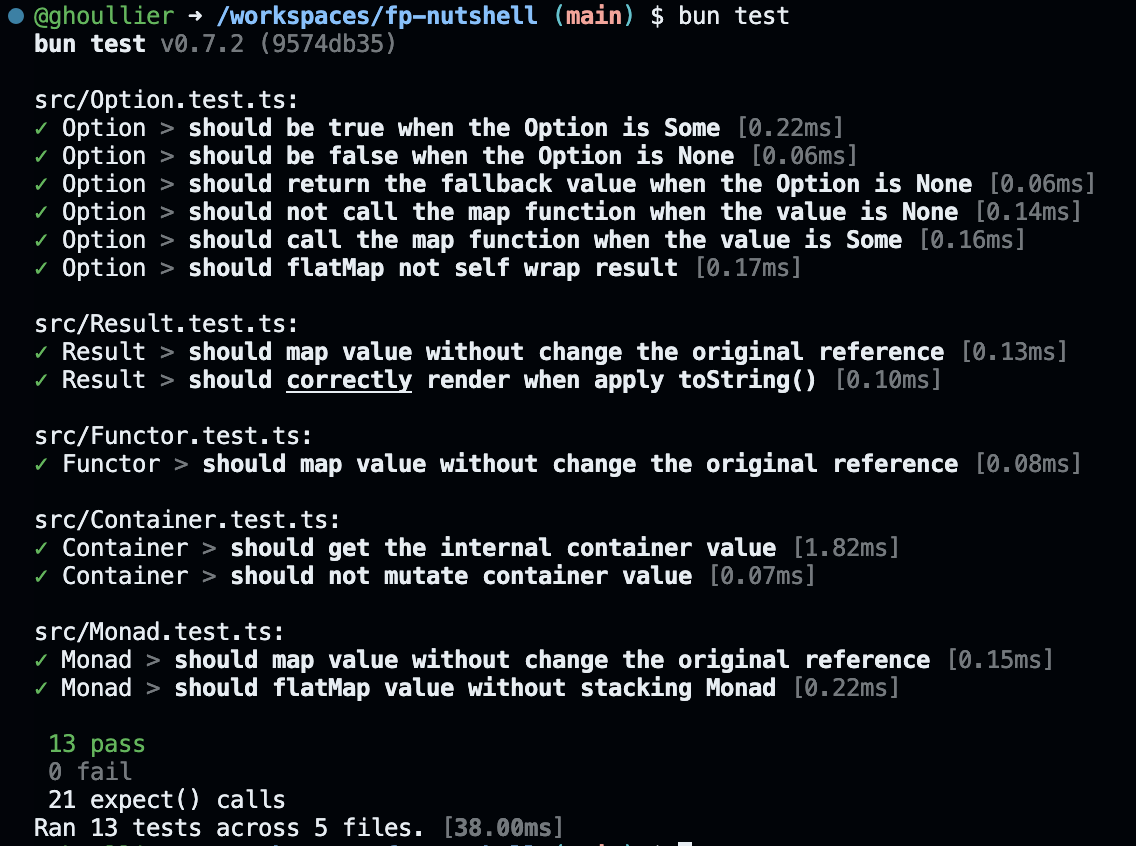Click checkmark beside 'should be false when the Option is None'
This screenshot has width=1136, height=846.
pyautogui.click(x=40, y=156)
